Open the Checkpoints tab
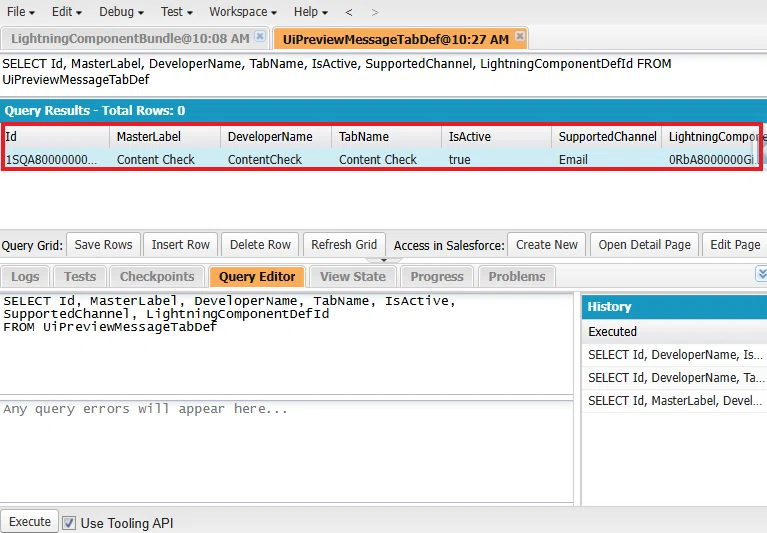The height and width of the screenshot is (533, 767). click(157, 277)
